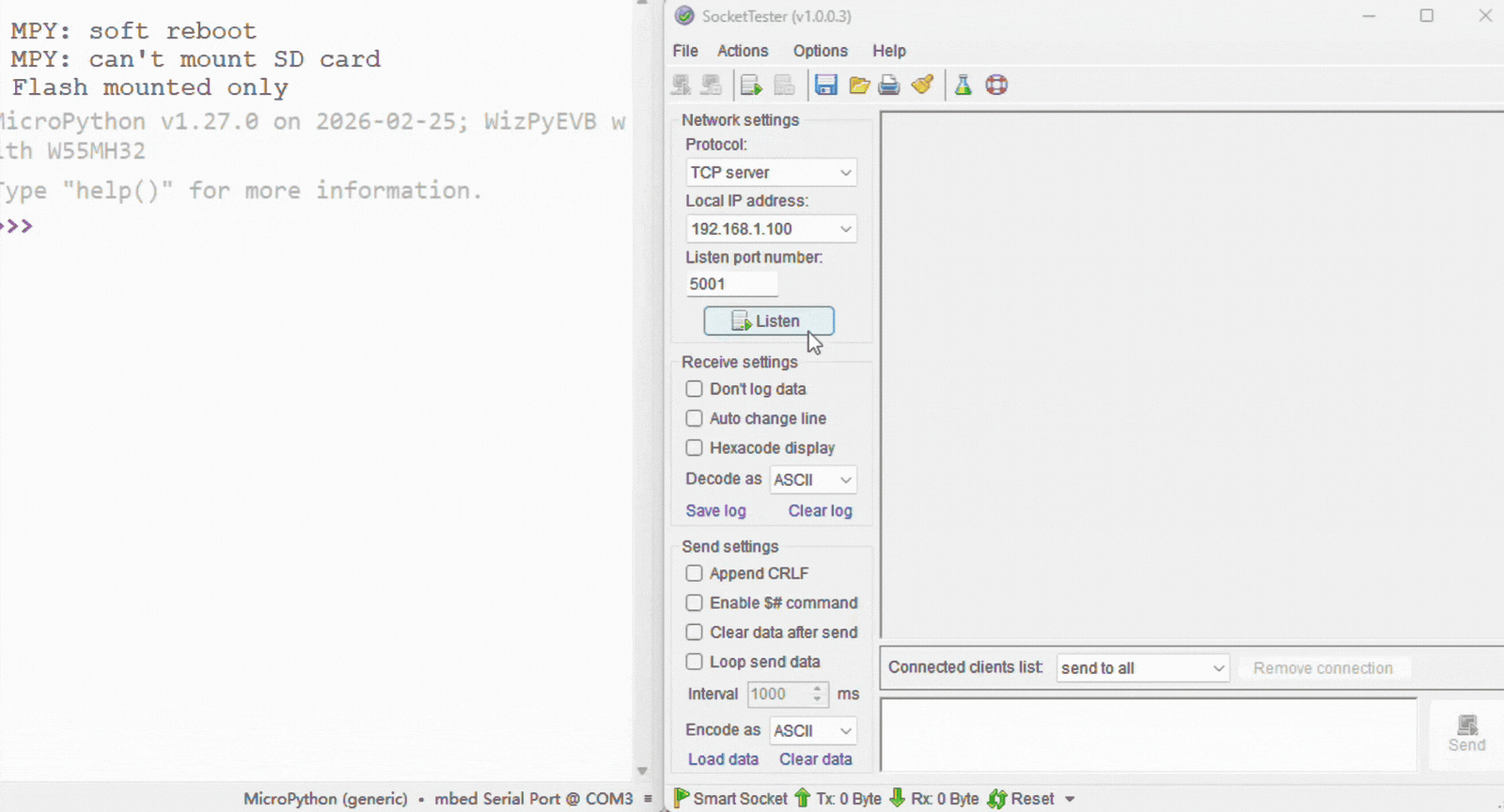This screenshot has width=1504, height=812.
Task: Toggle Auto change line checkbox
Action: click(x=694, y=418)
